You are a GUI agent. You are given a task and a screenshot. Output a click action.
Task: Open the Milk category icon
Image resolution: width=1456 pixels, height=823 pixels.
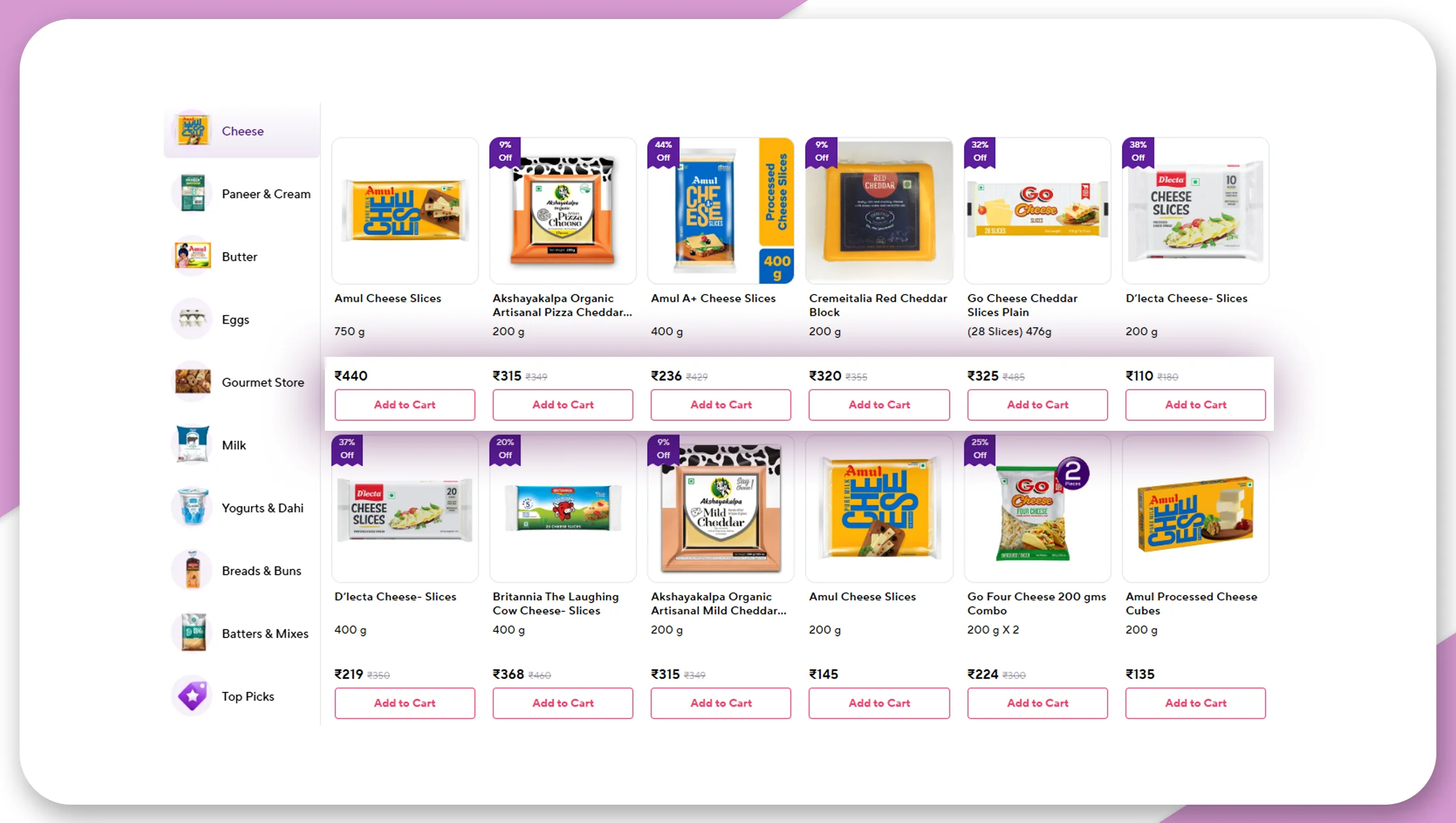point(192,445)
